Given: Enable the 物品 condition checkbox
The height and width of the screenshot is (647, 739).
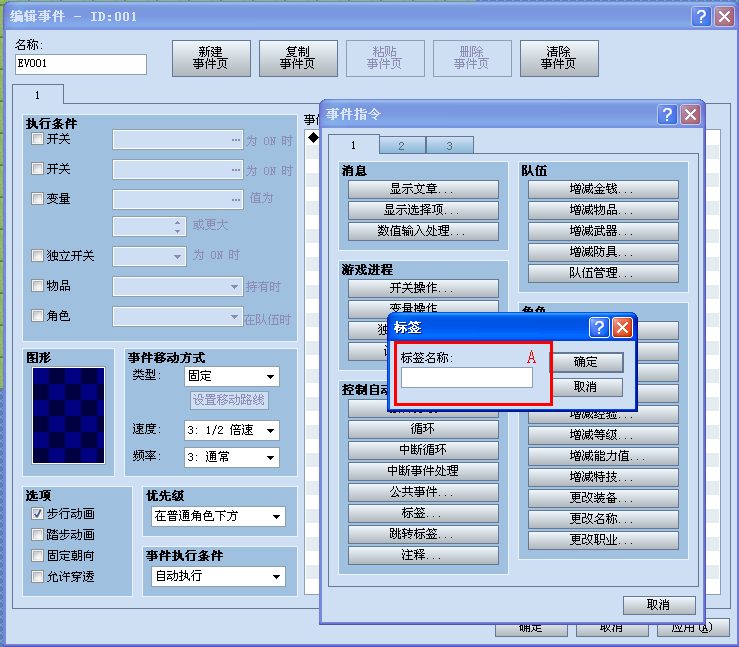Looking at the screenshot, I should pos(37,286).
